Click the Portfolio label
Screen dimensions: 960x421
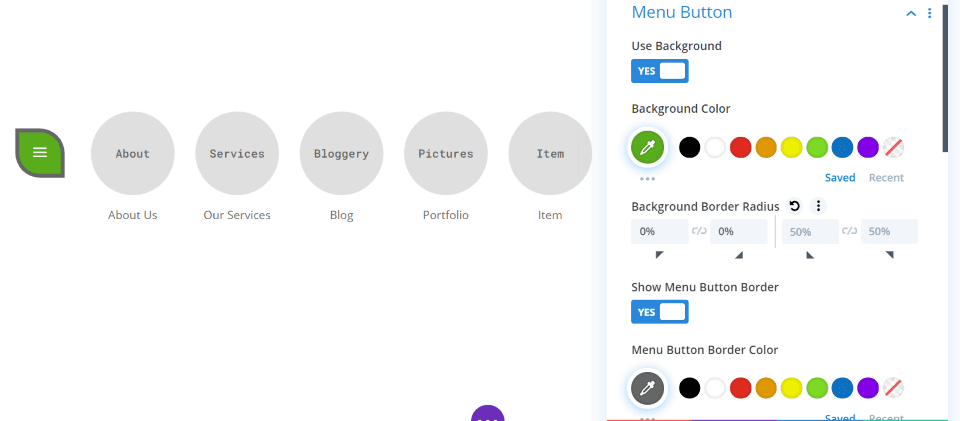446,215
